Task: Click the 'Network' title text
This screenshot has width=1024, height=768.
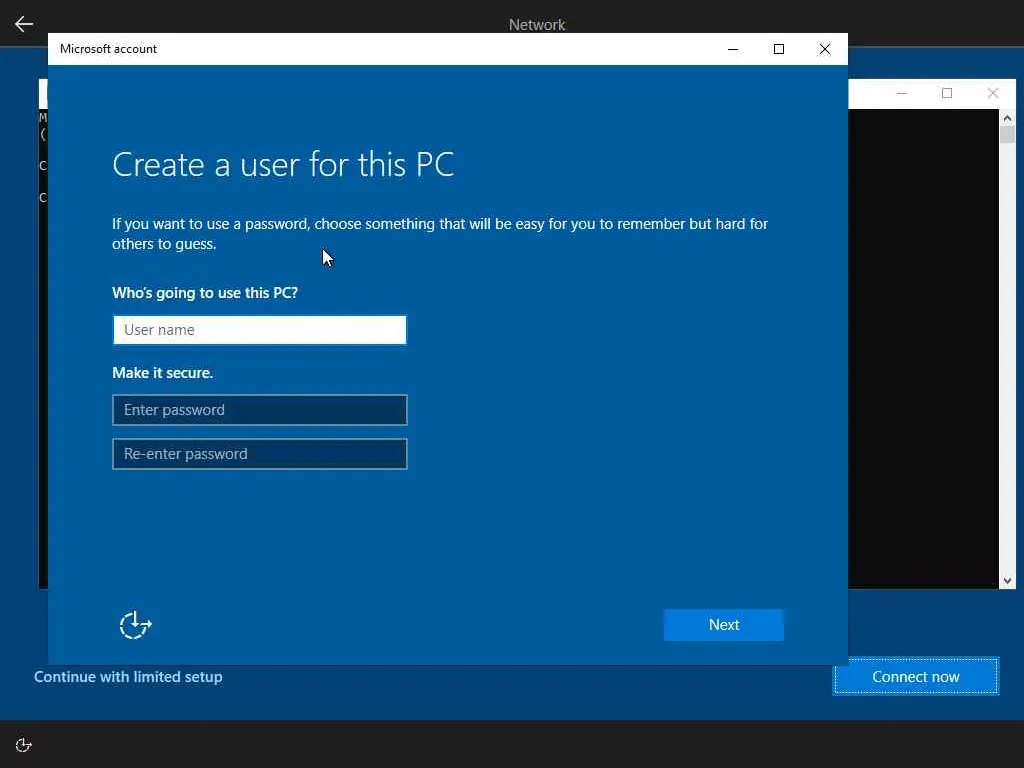Action: click(x=537, y=25)
